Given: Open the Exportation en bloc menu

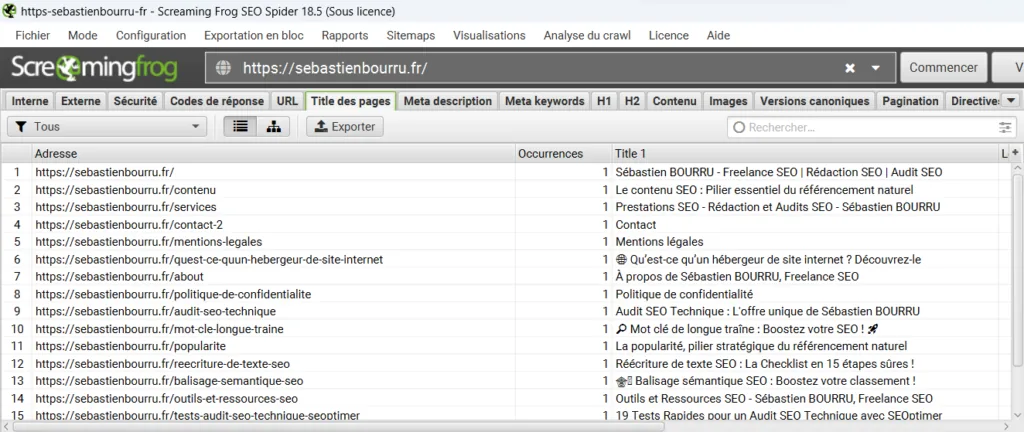Looking at the screenshot, I should coord(253,35).
